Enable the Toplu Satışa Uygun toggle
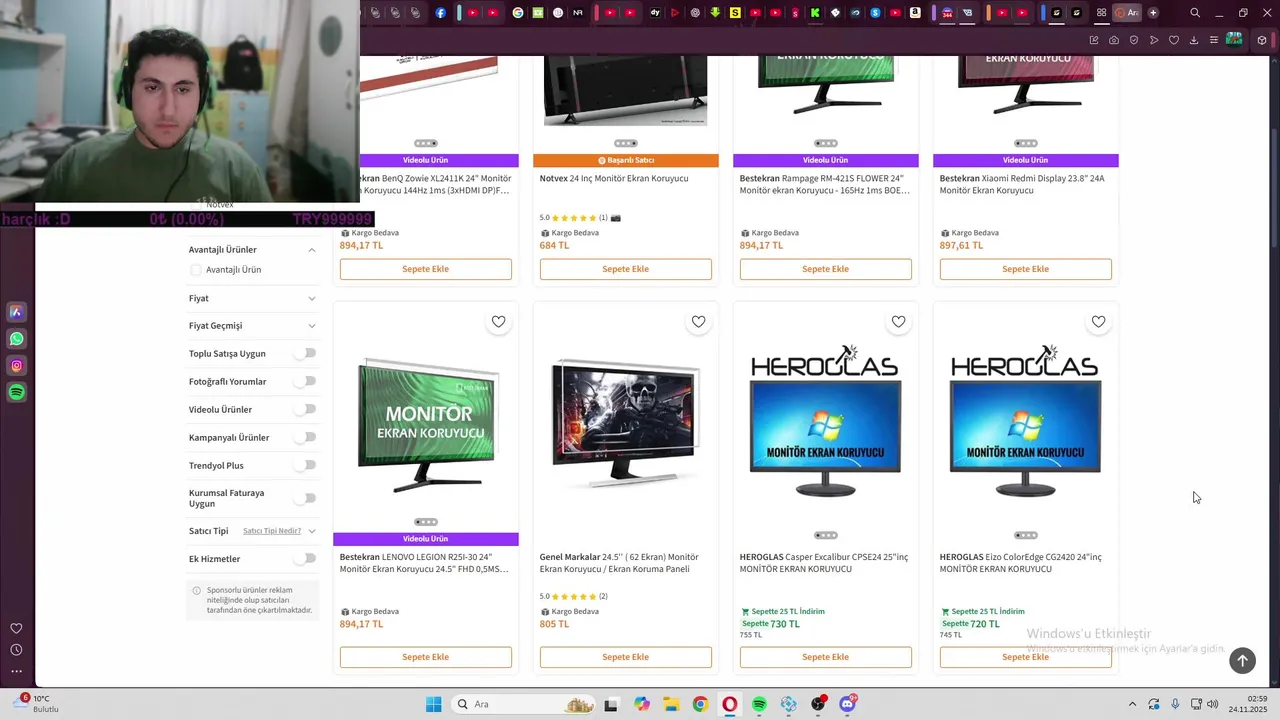Screen dimensions: 1280x720 pos(306,353)
